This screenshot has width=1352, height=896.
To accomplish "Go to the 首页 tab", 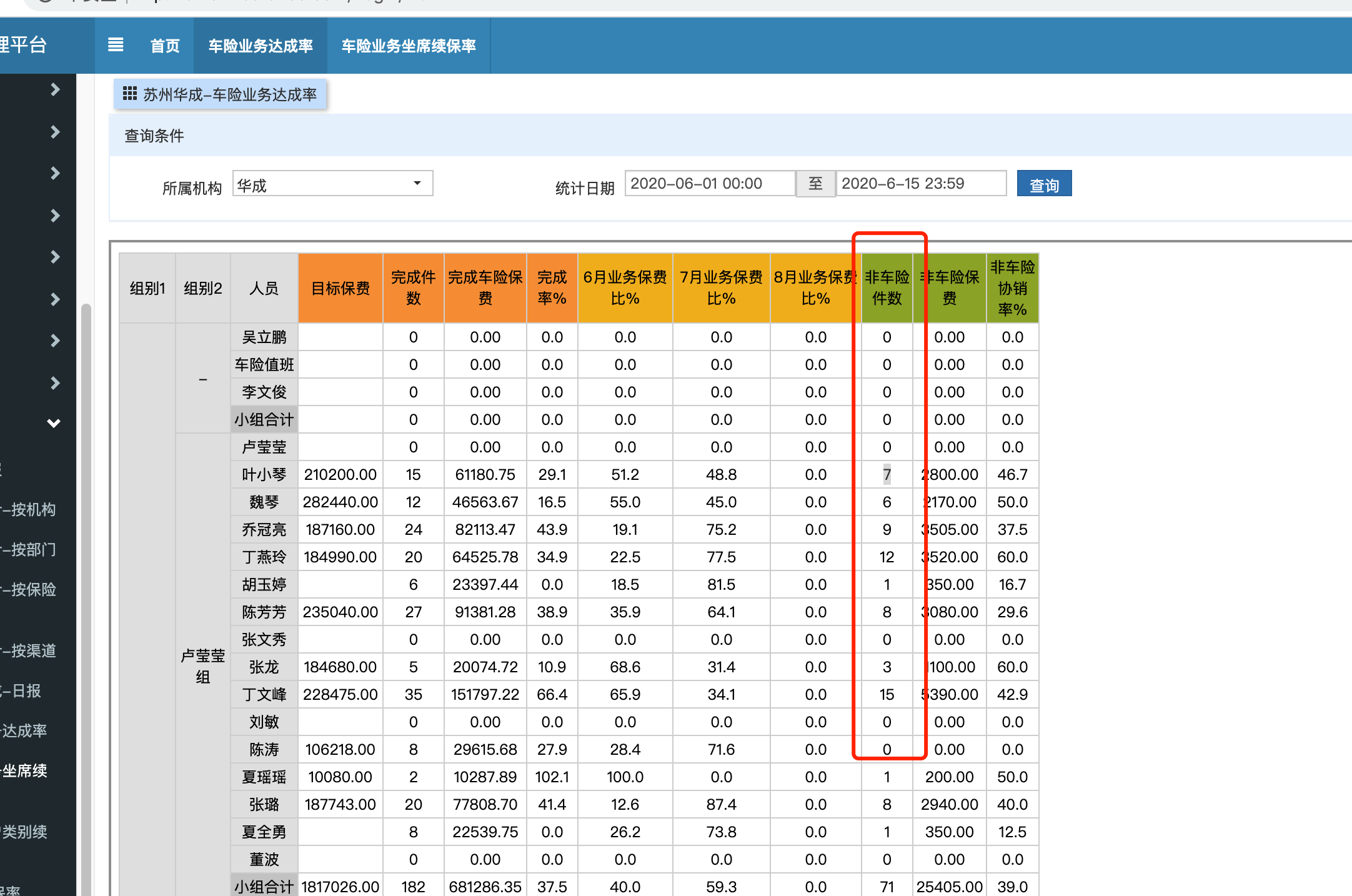I will pos(165,46).
